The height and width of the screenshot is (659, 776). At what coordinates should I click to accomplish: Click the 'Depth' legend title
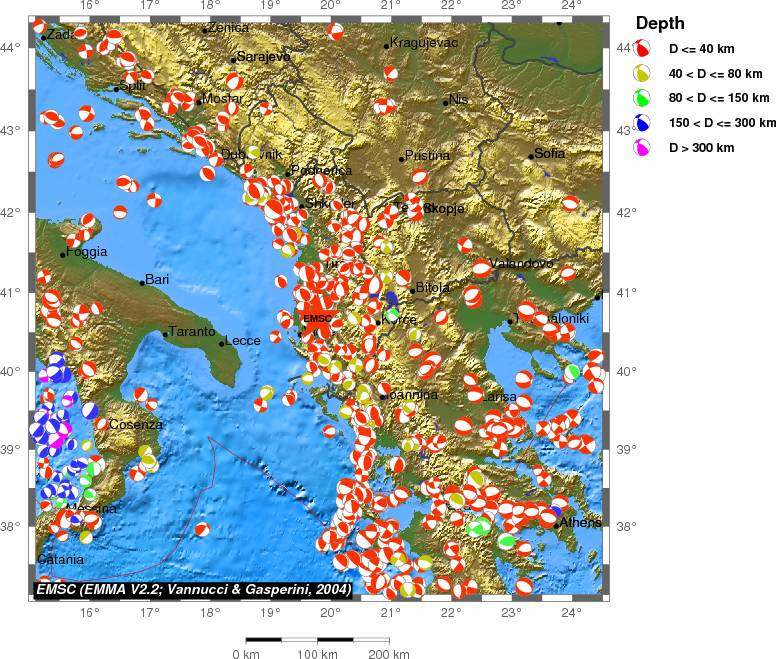pyautogui.click(x=660, y=23)
